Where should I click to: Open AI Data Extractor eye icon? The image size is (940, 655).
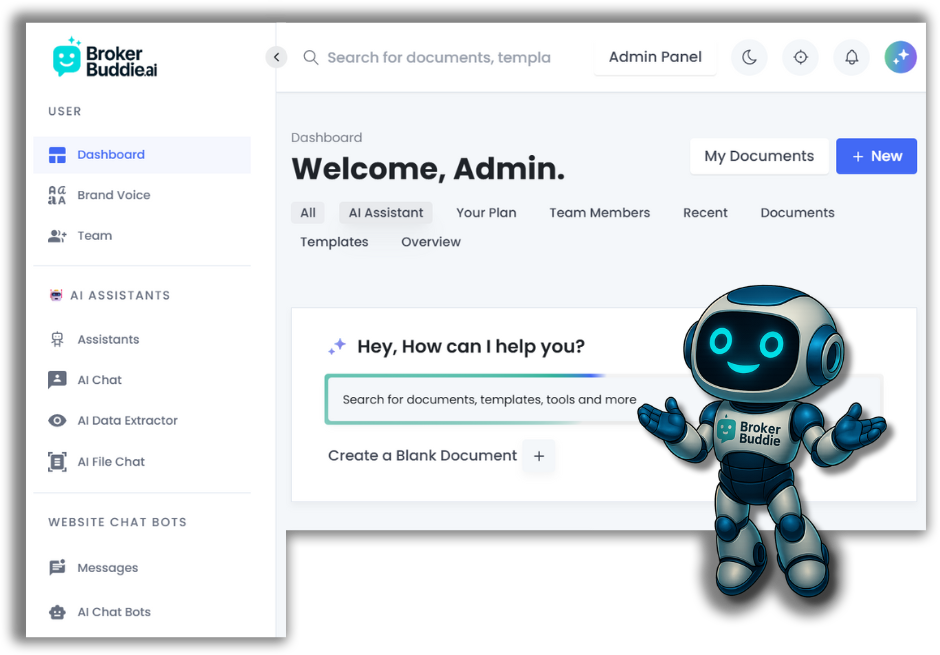tap(57, 421)
